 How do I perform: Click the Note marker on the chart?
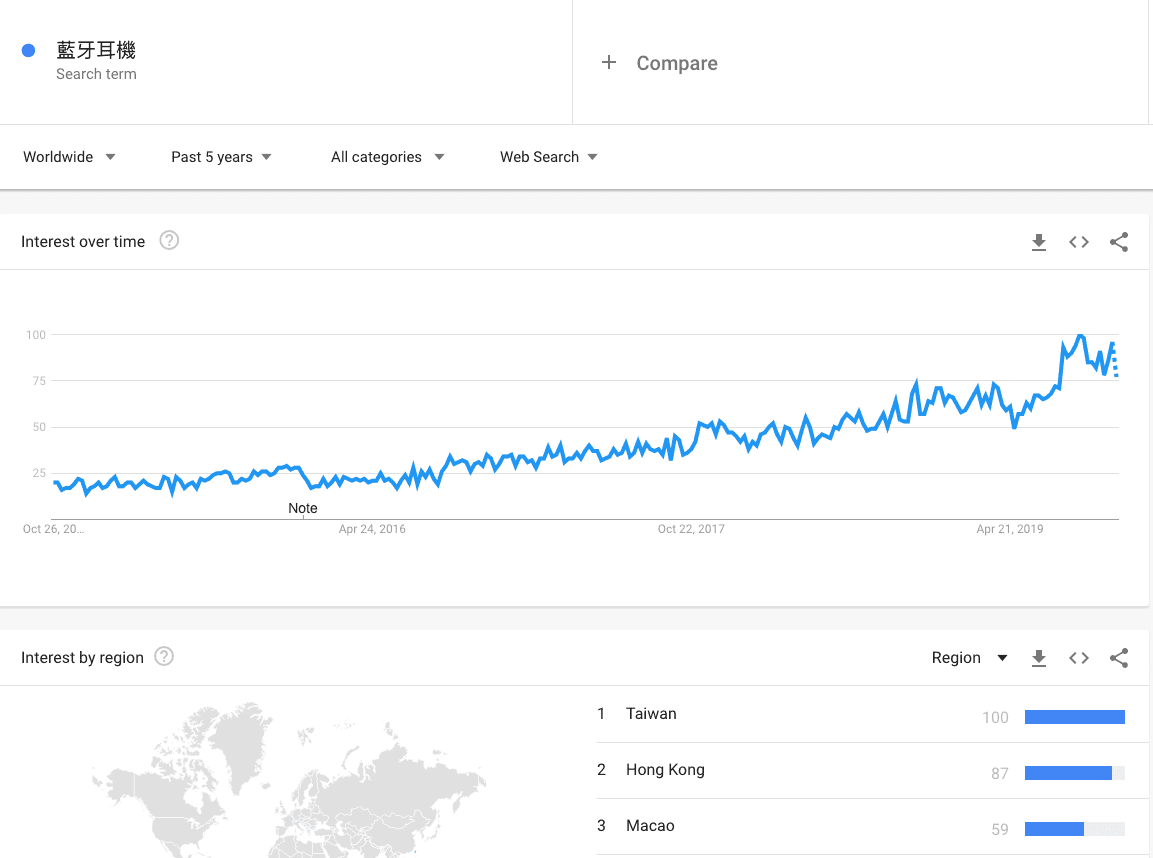point(303,508)
